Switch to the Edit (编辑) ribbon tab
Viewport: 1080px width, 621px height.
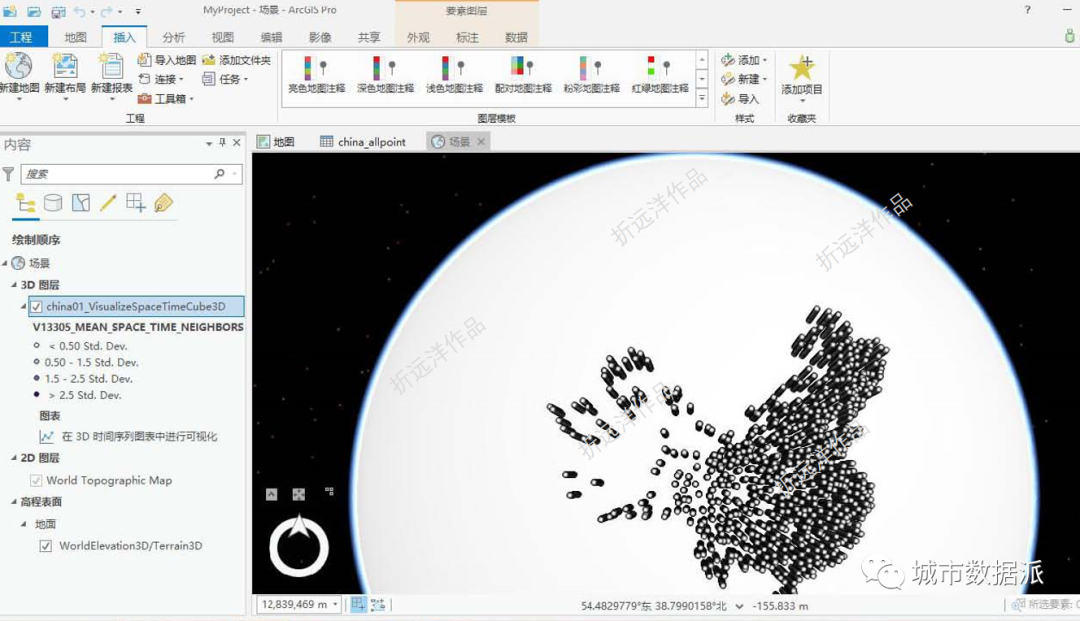[x=271, y=37]
